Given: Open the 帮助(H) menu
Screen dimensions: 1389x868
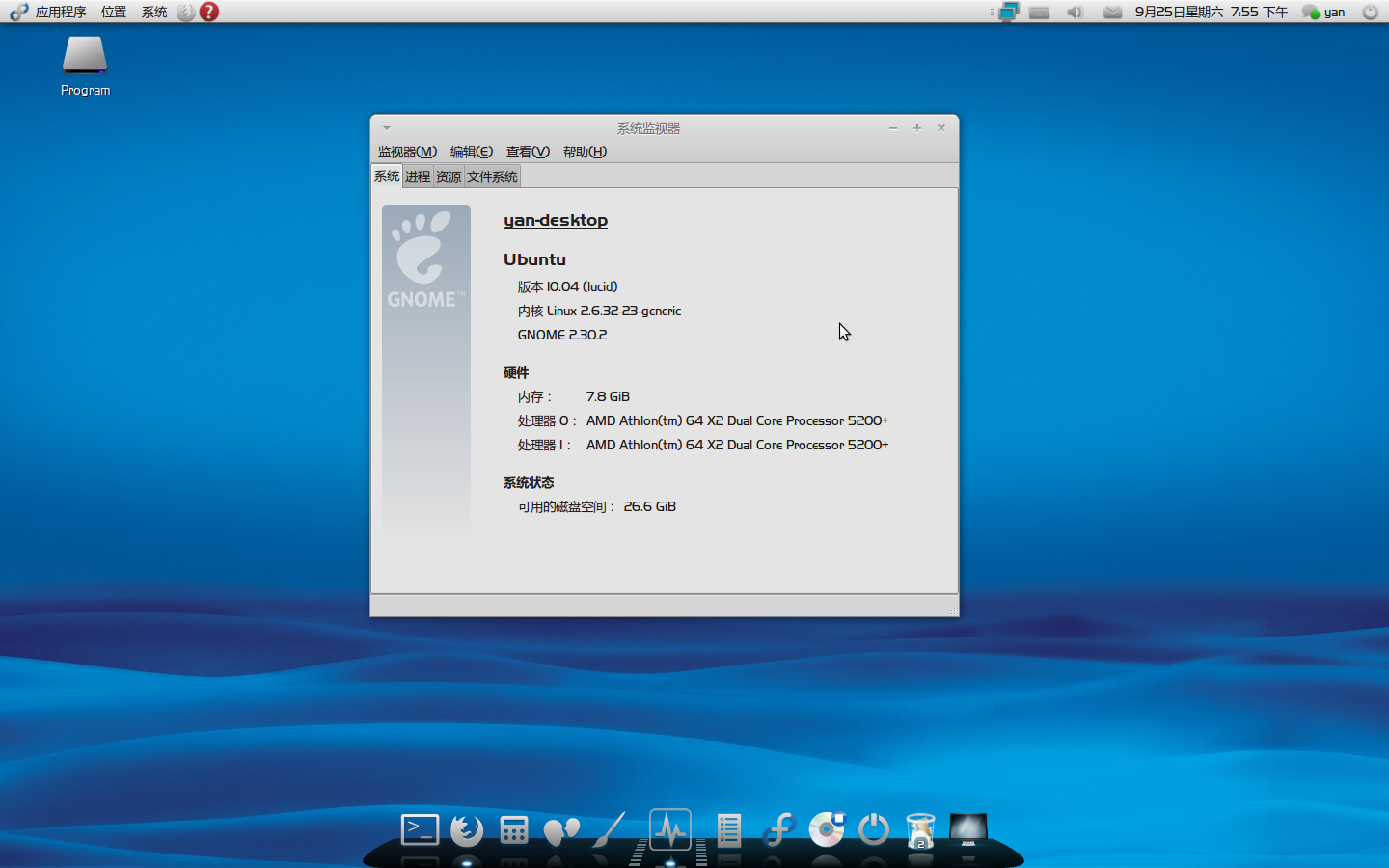Looking at the screenshot, I should (x=585, y=151).
